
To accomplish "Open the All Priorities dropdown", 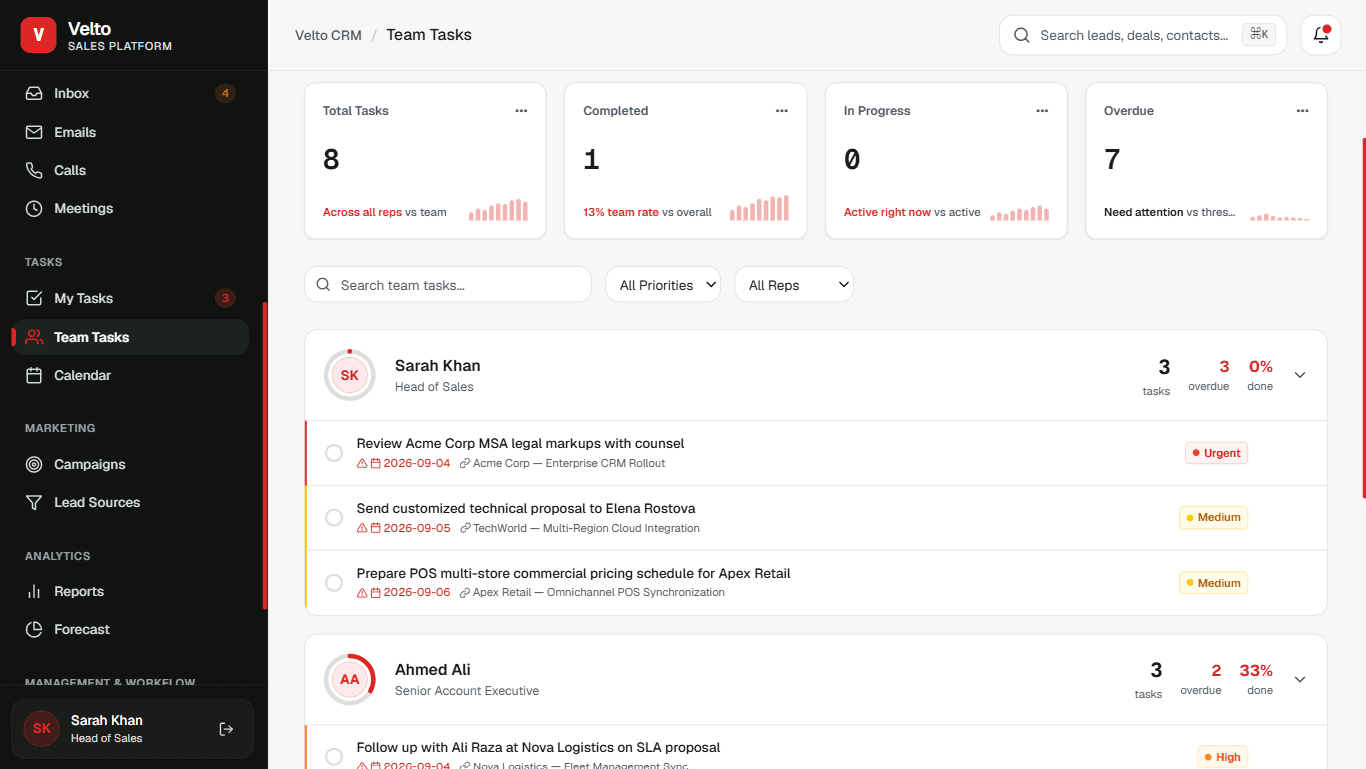I will click(663, 285).
